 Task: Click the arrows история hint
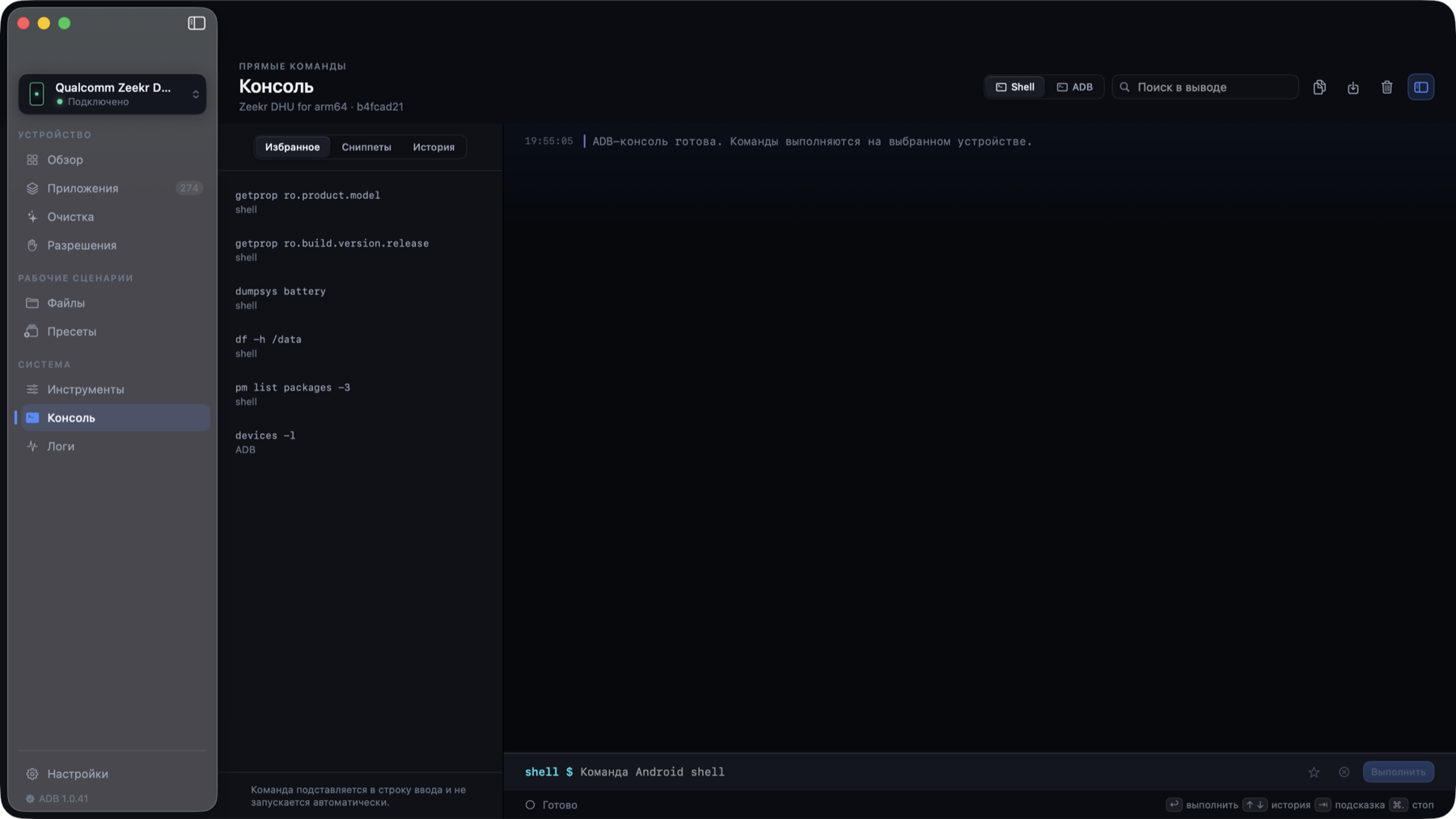[x=1277, y=805]
